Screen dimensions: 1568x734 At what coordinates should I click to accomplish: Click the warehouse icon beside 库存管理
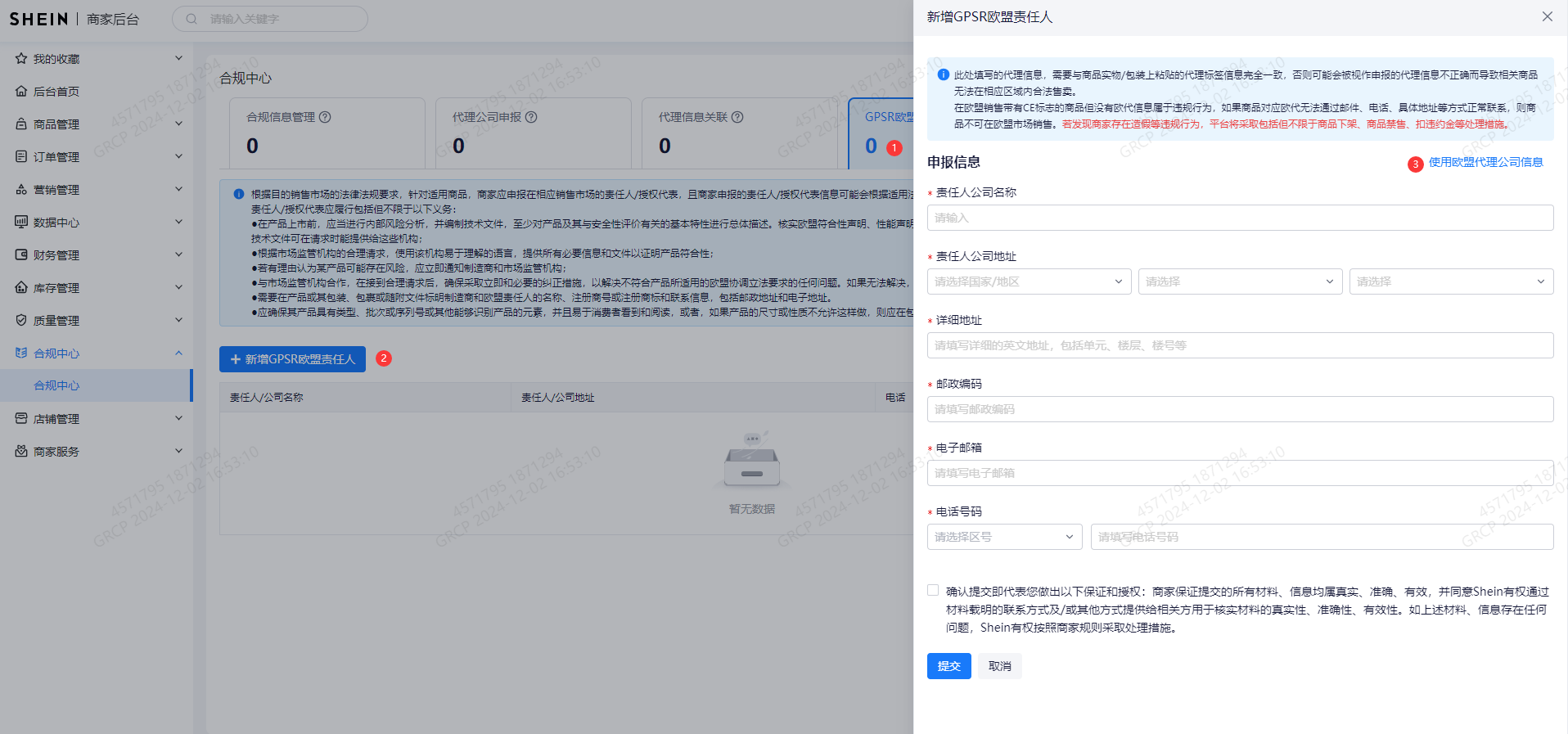click(21, 287)
